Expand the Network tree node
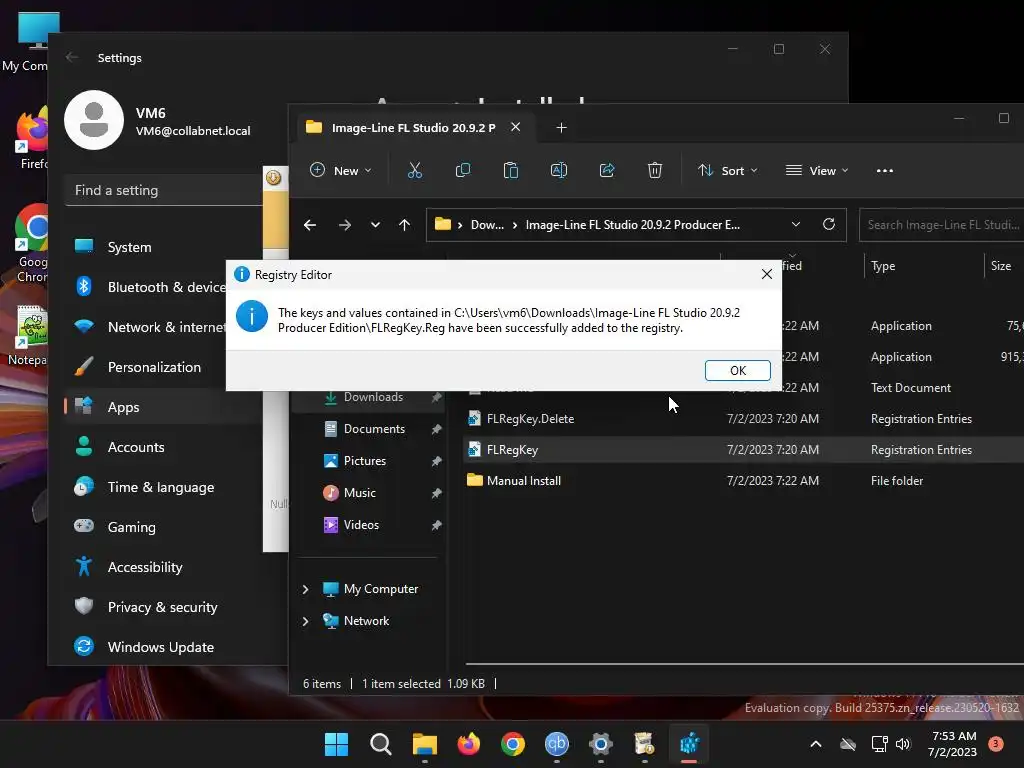This screenshot has height=768, width=1024. (305, 621)
